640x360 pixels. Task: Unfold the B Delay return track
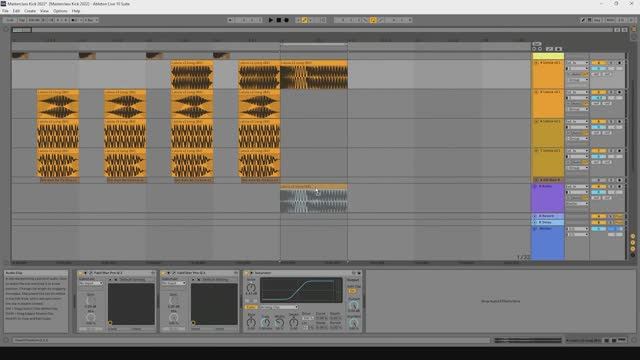click(535, 222)
